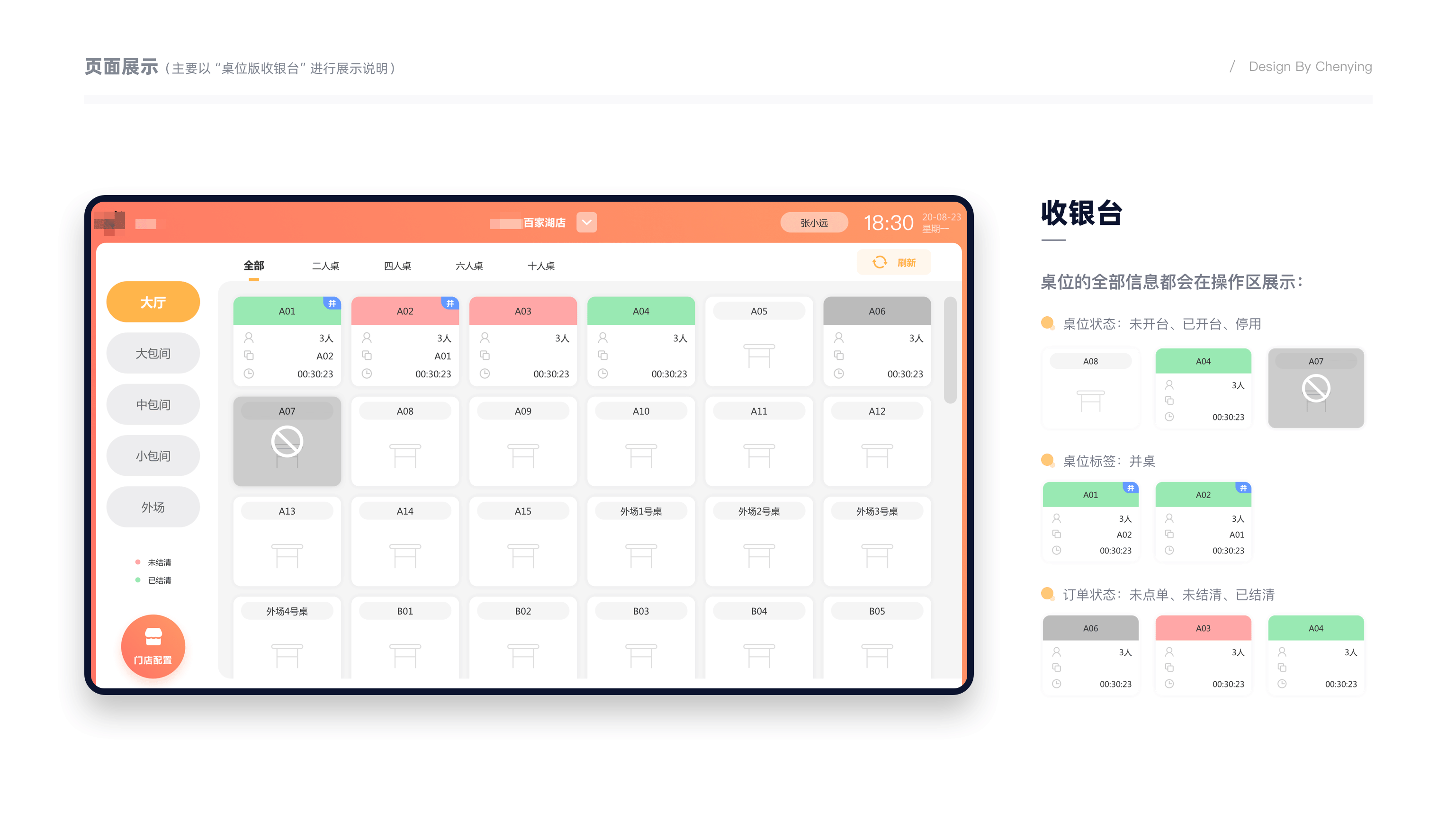Viewport: 1456px width, 820px height.
Task: Open table A03 header
Action: (523, 311)
